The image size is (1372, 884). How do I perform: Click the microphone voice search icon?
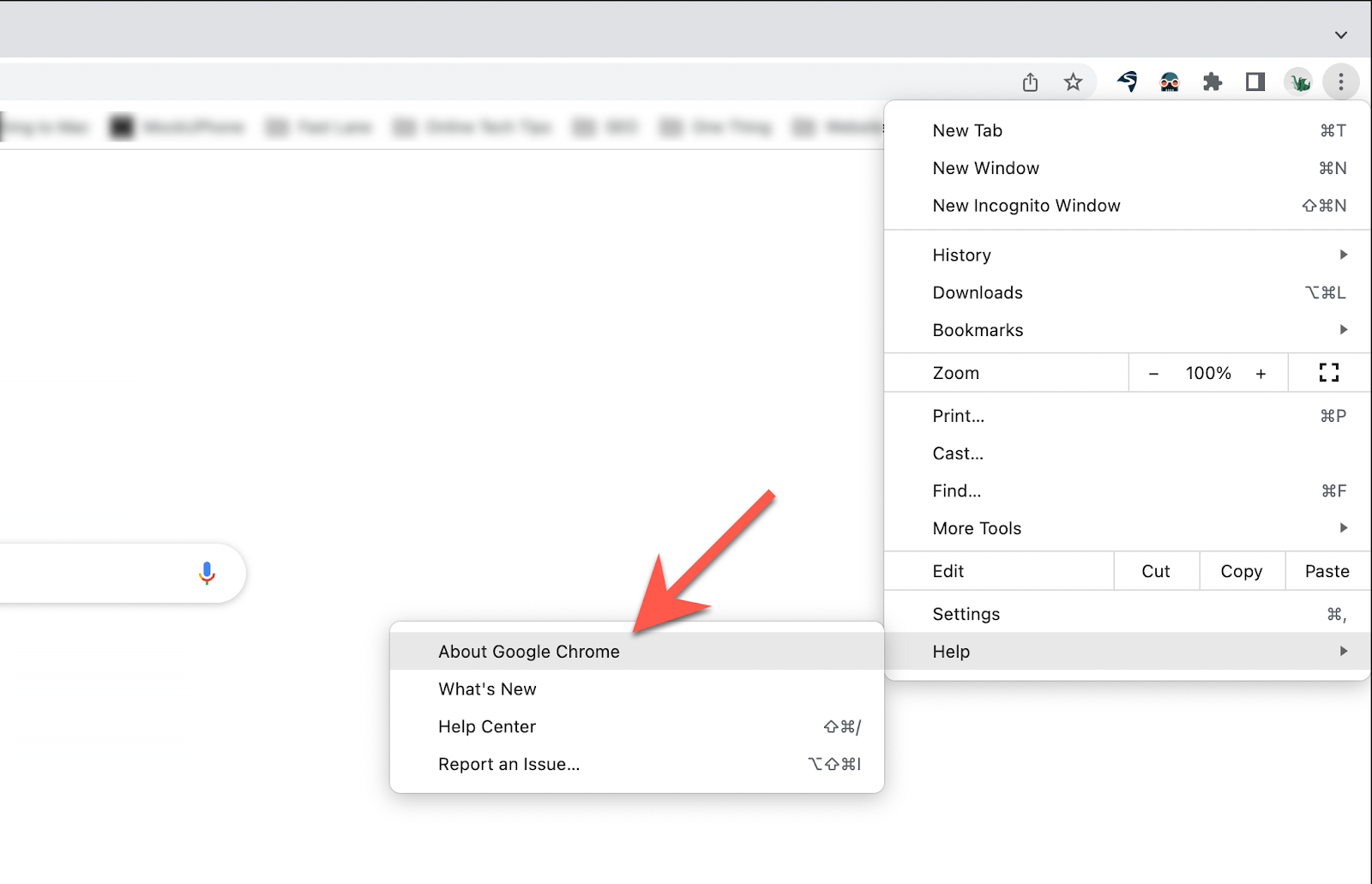pyautogui.click(x=207, y=573)
